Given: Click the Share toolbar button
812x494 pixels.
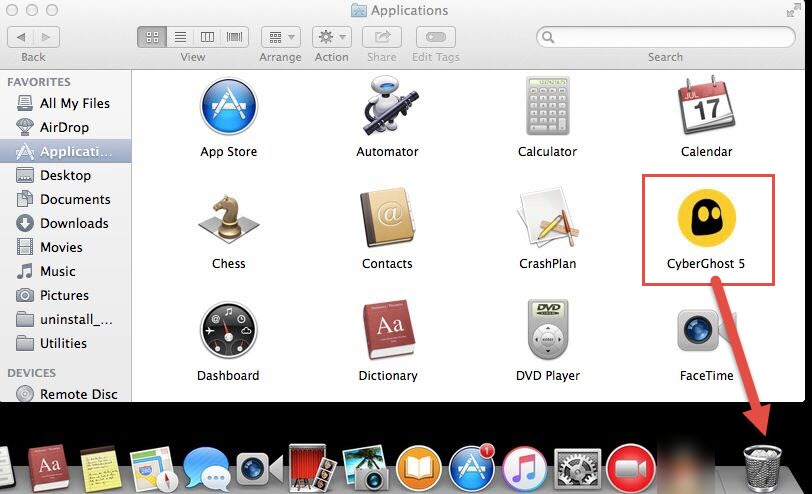Looking at the screenshot, I should pos(382,37).
